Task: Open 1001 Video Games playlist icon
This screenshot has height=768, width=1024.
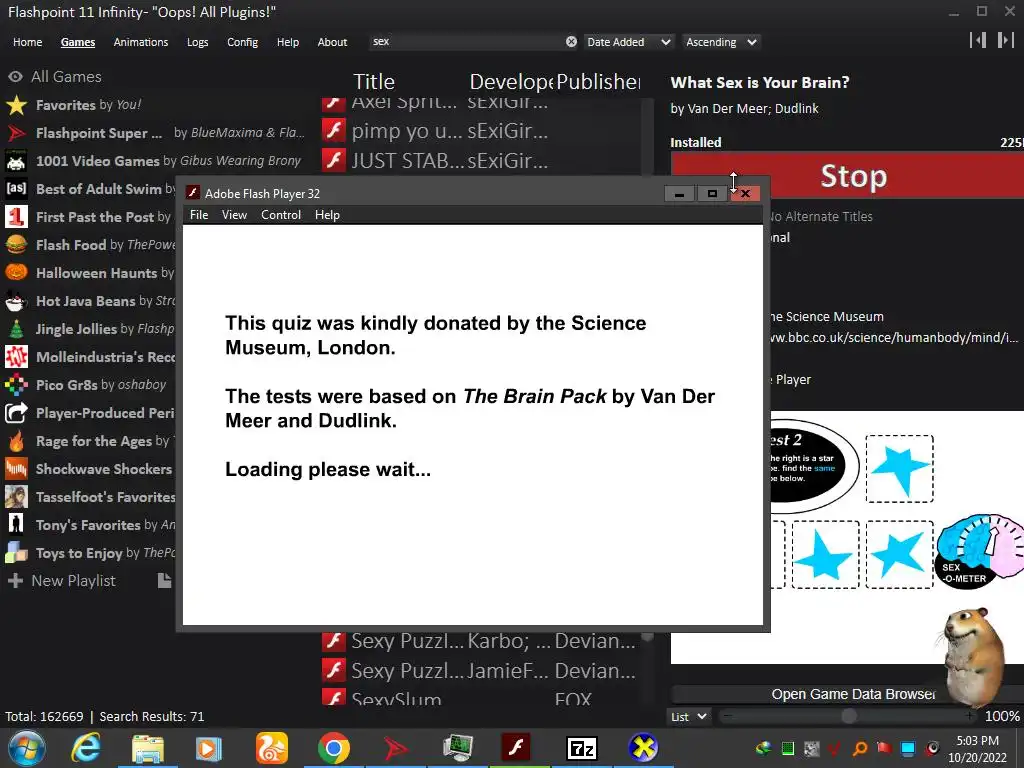Action: coord(16,161)
